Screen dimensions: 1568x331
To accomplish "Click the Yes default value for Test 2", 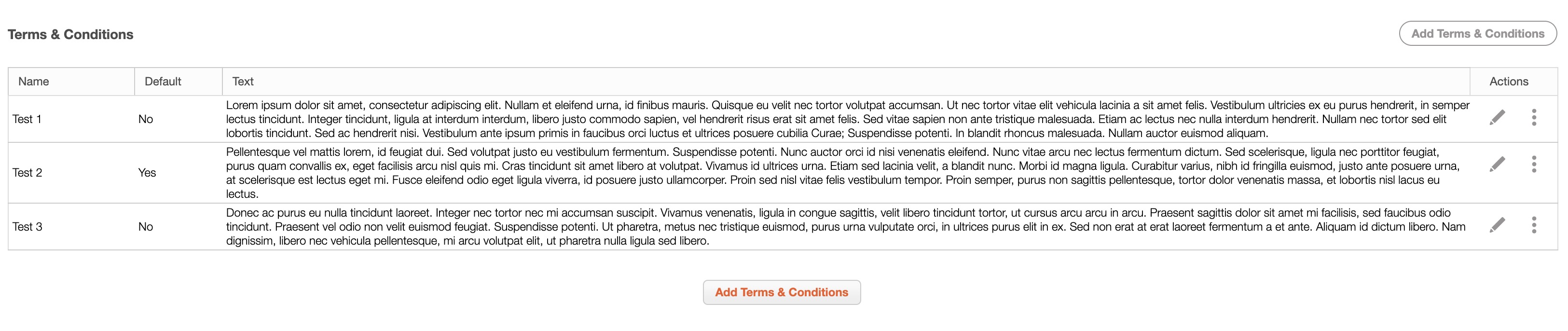I will 147,173.
